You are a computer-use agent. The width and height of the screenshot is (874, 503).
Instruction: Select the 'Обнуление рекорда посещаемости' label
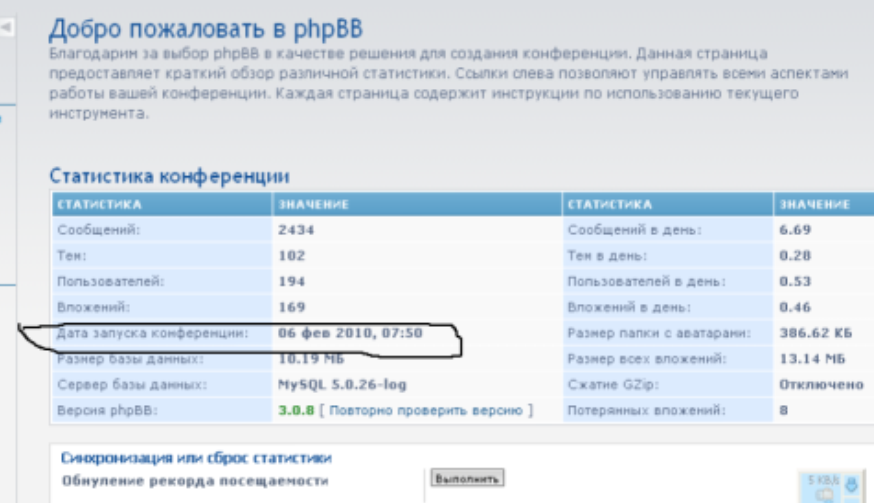tap(195, 481)
